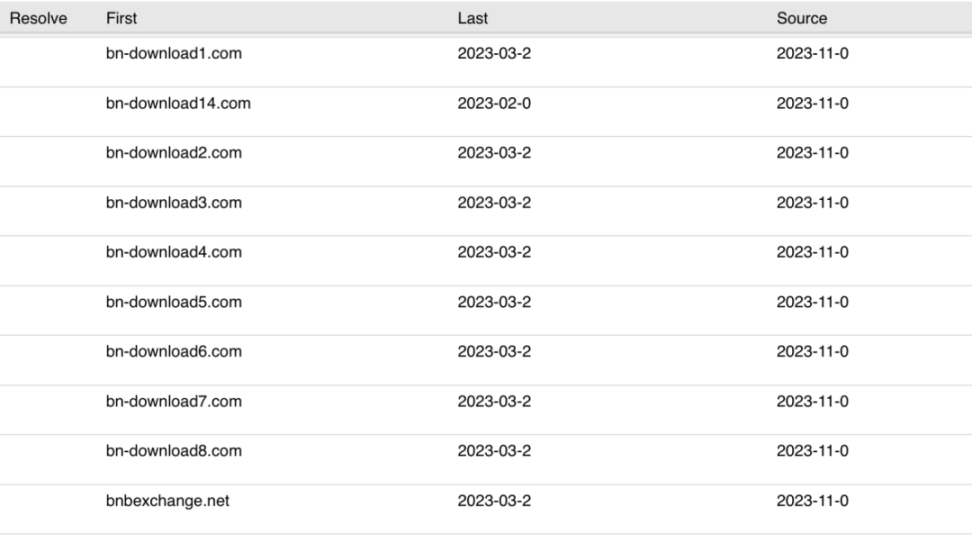Sort by the First column header
The width and height of the screenshot is (972, 535).
[x=122, y=18]
